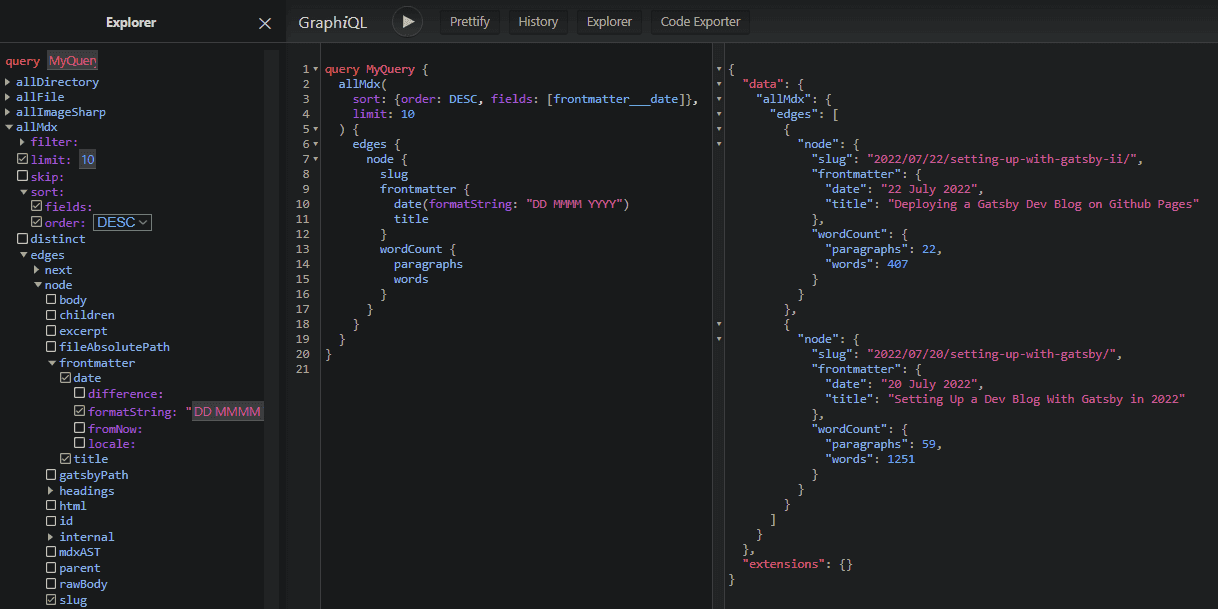Viewport: 1218px width, 609px height.
Task: Open the History panel
Action: coord(538,21)
